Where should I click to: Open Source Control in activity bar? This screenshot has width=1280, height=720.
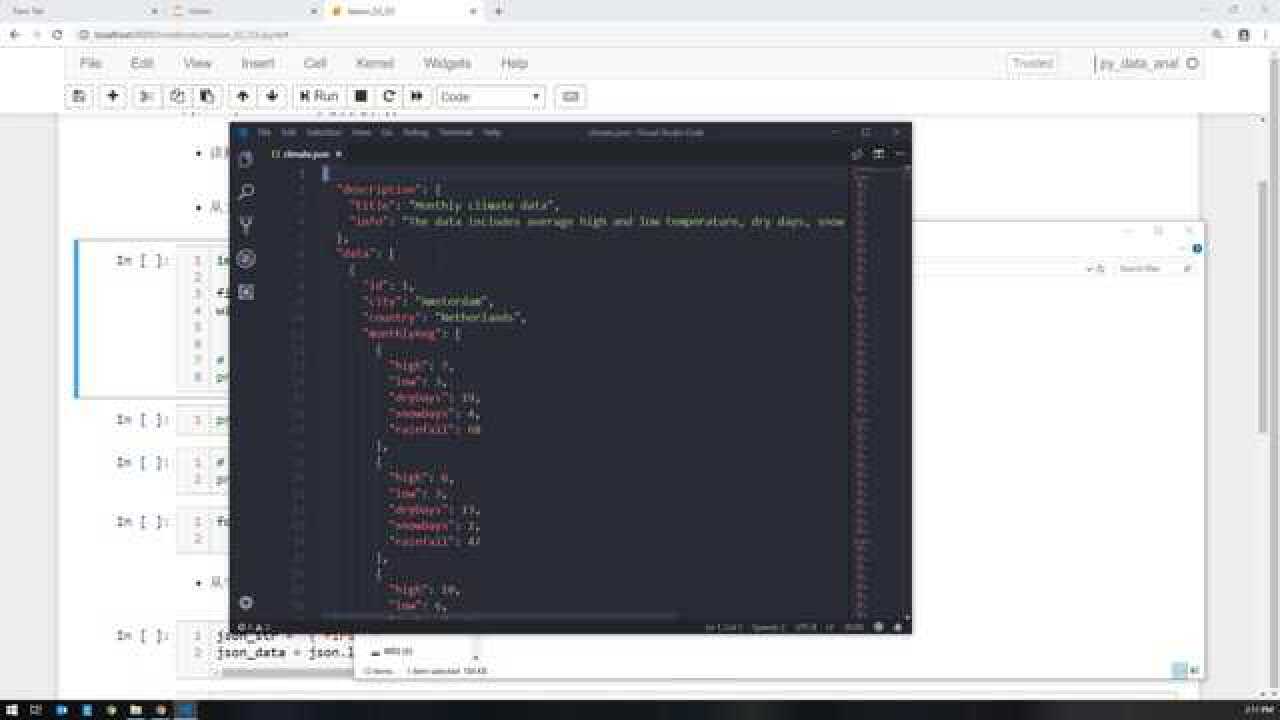(x=246, y=225)
